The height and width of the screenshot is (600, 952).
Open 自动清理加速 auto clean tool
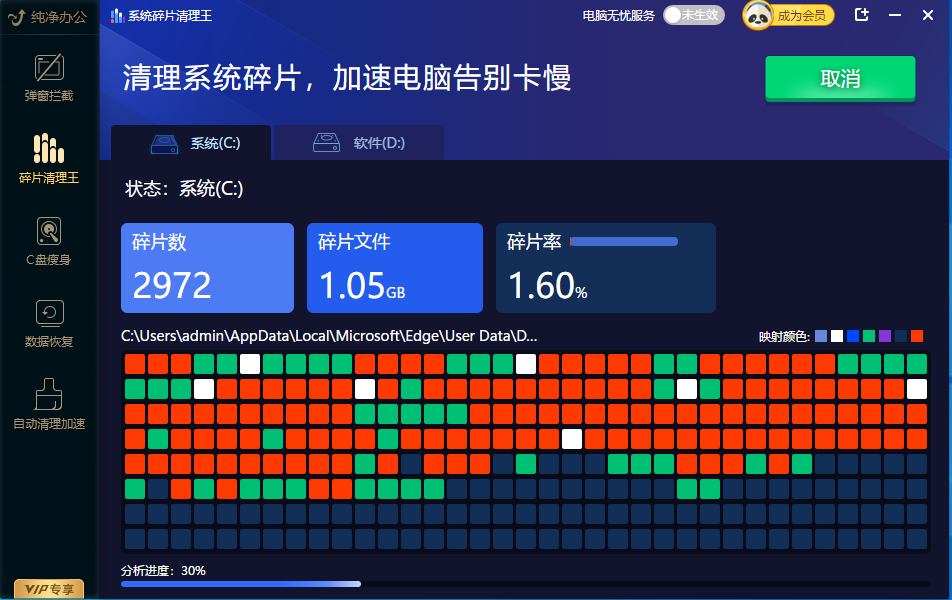pyautogui.click(x=49, y=406)
